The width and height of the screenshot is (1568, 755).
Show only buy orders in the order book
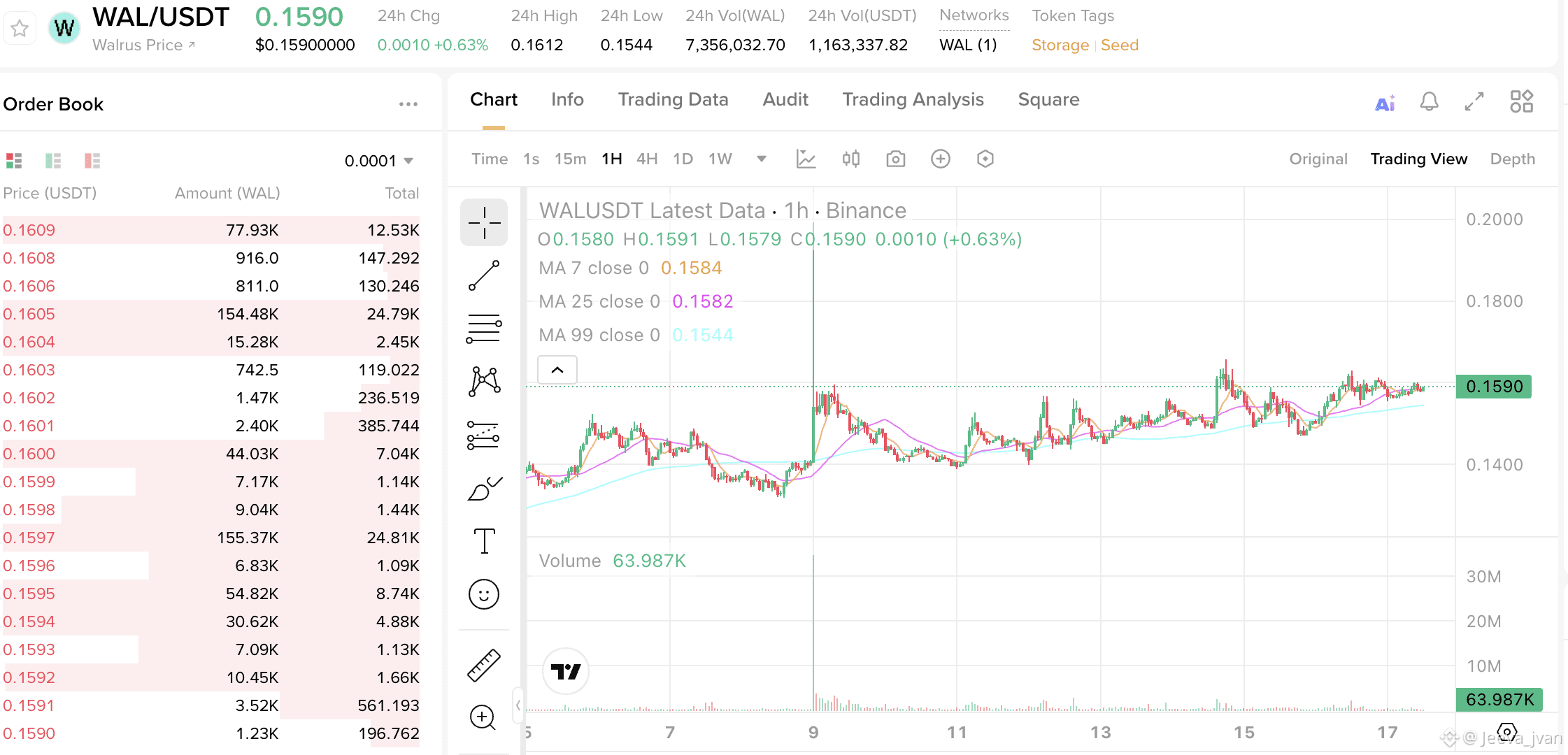click(x=53, y=161)
